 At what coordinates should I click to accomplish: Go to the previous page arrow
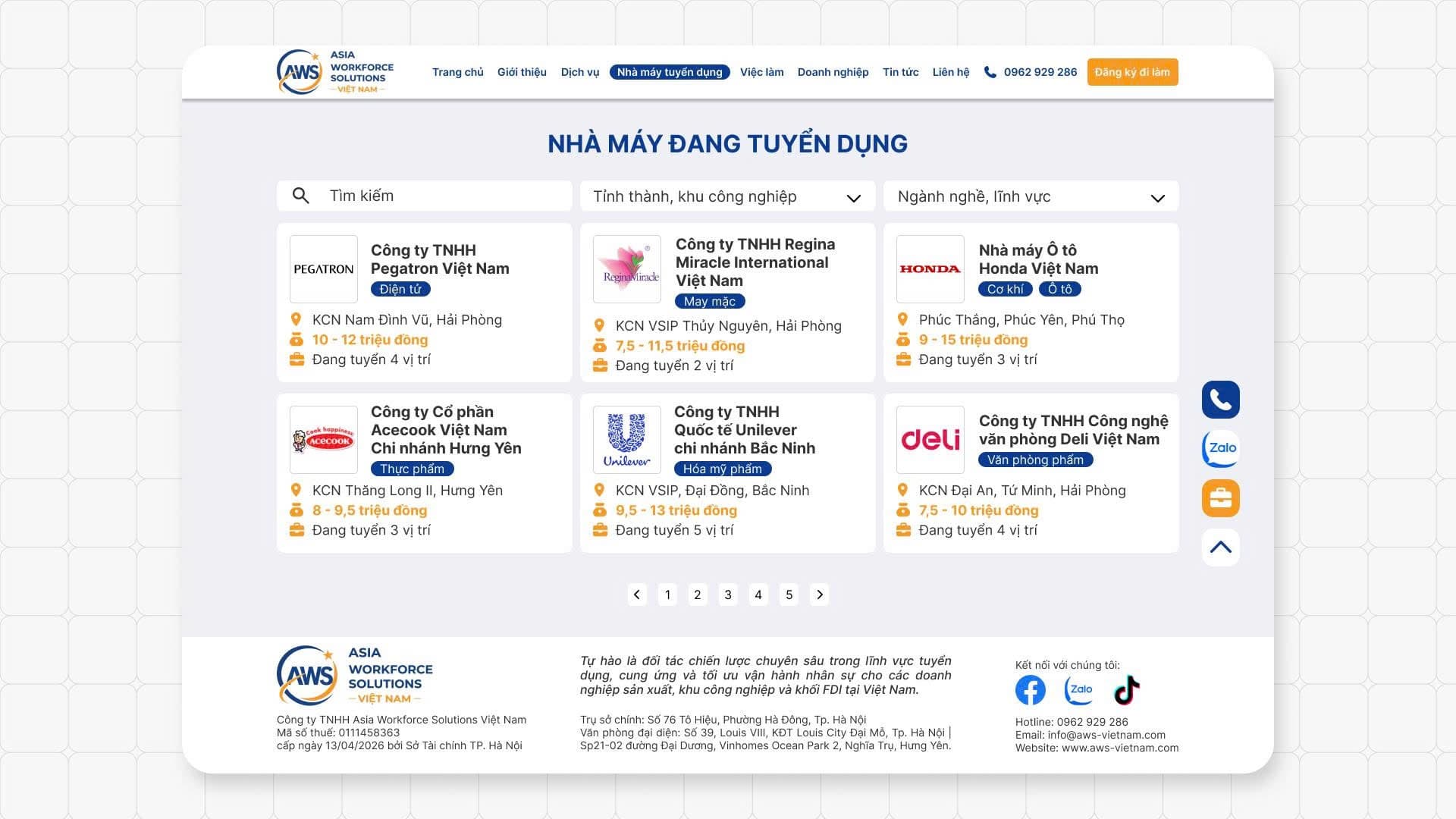[637, 595]
